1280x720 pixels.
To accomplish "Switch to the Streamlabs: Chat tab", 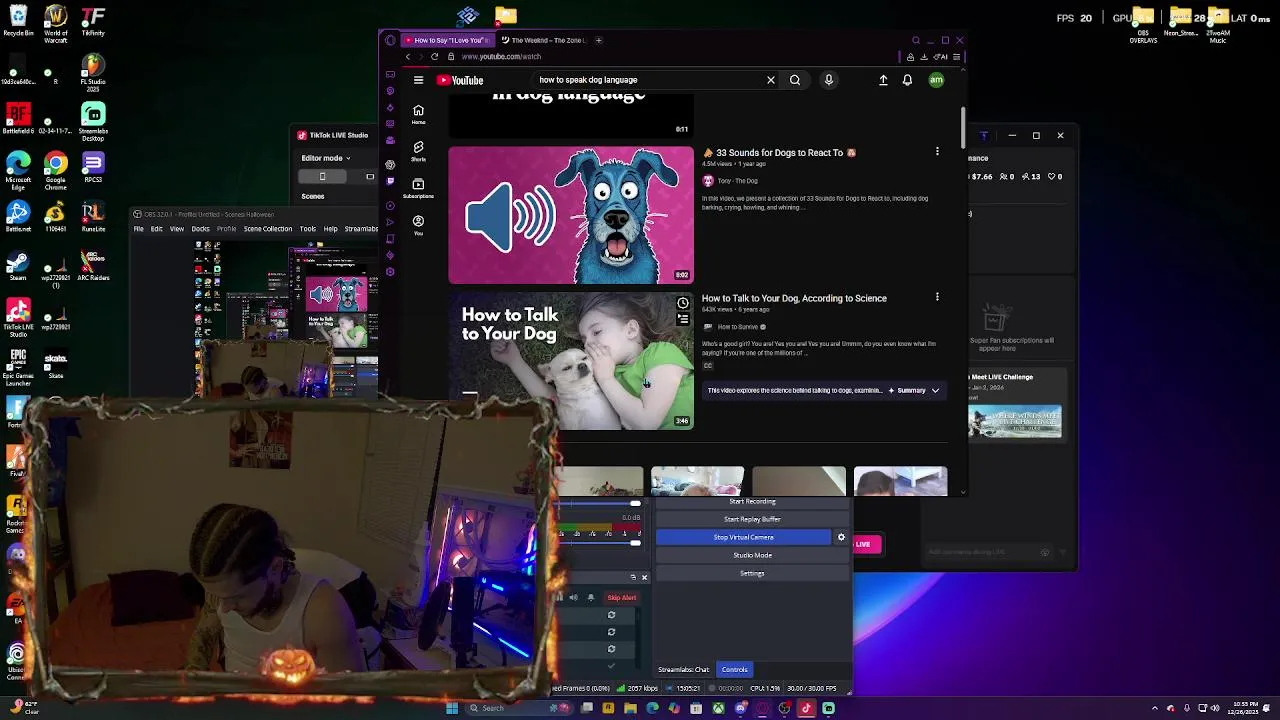I will 683,670.
